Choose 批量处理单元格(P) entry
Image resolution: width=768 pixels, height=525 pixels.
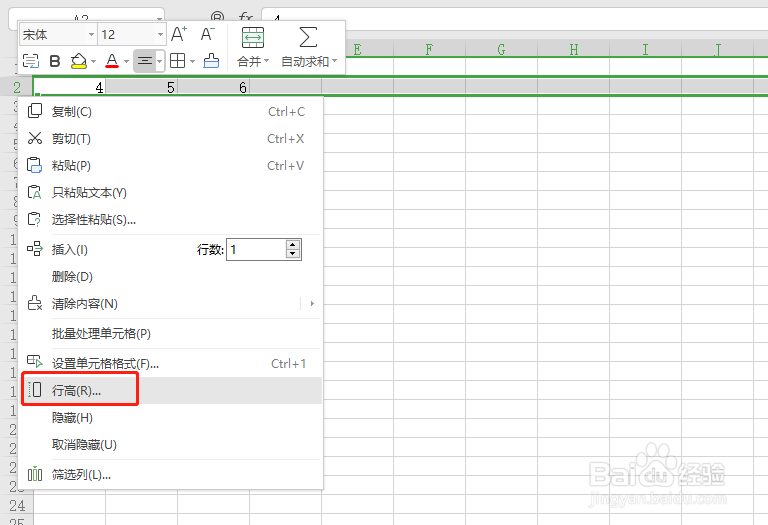170,334
